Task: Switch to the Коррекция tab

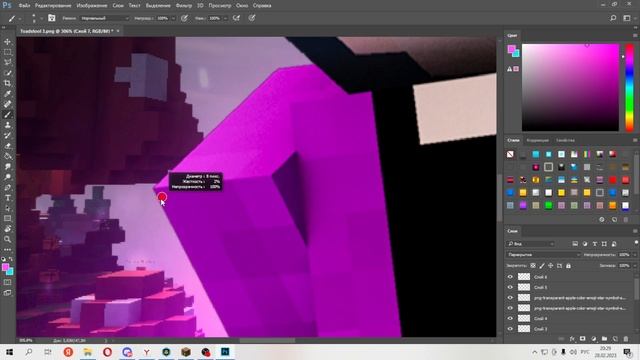Action: coord(538,140)
